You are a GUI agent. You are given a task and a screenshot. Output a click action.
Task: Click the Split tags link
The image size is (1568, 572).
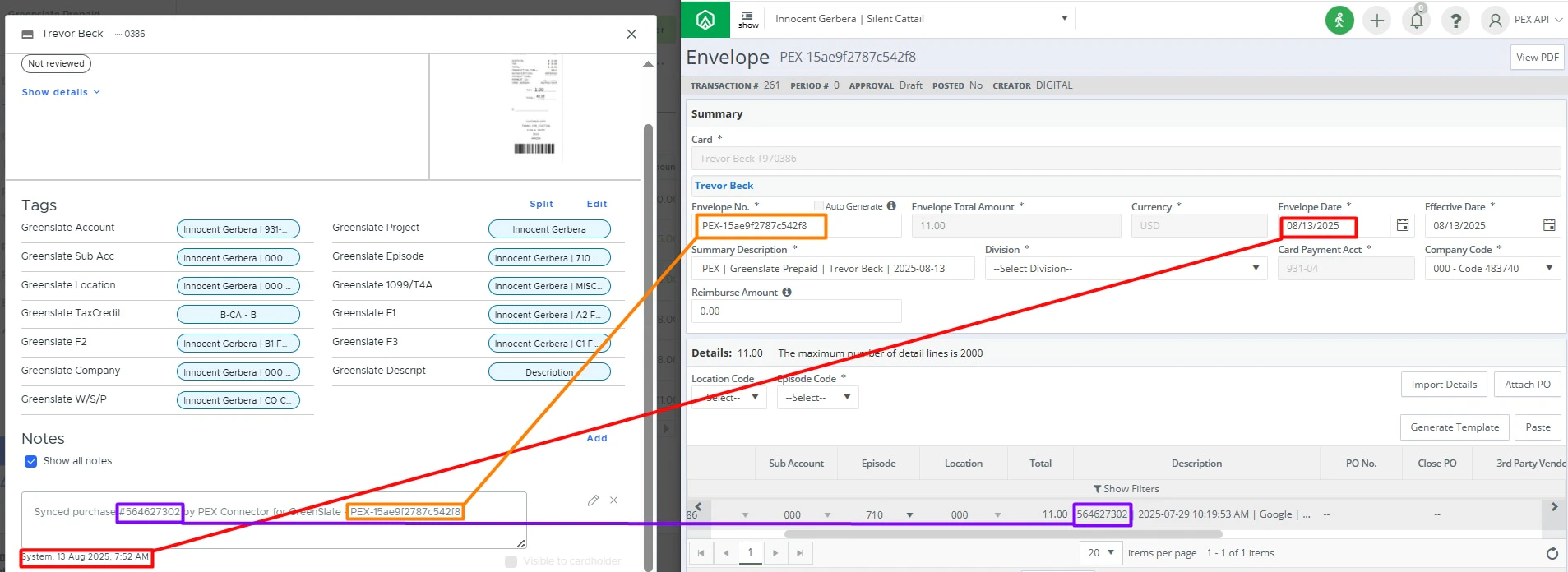pyautogui.click(x=541, y=204)
